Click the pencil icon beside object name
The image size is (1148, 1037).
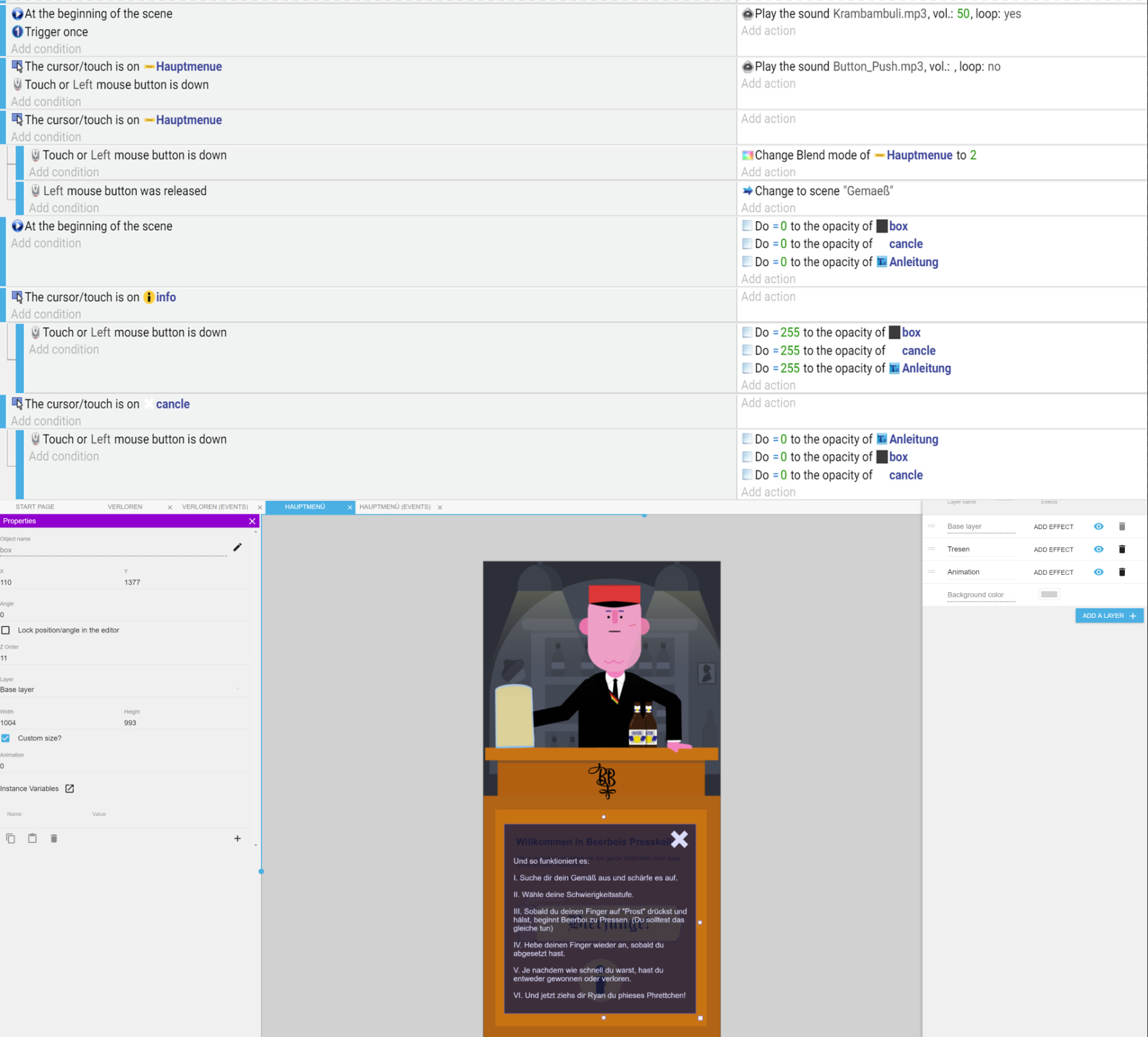pos(237,547)
